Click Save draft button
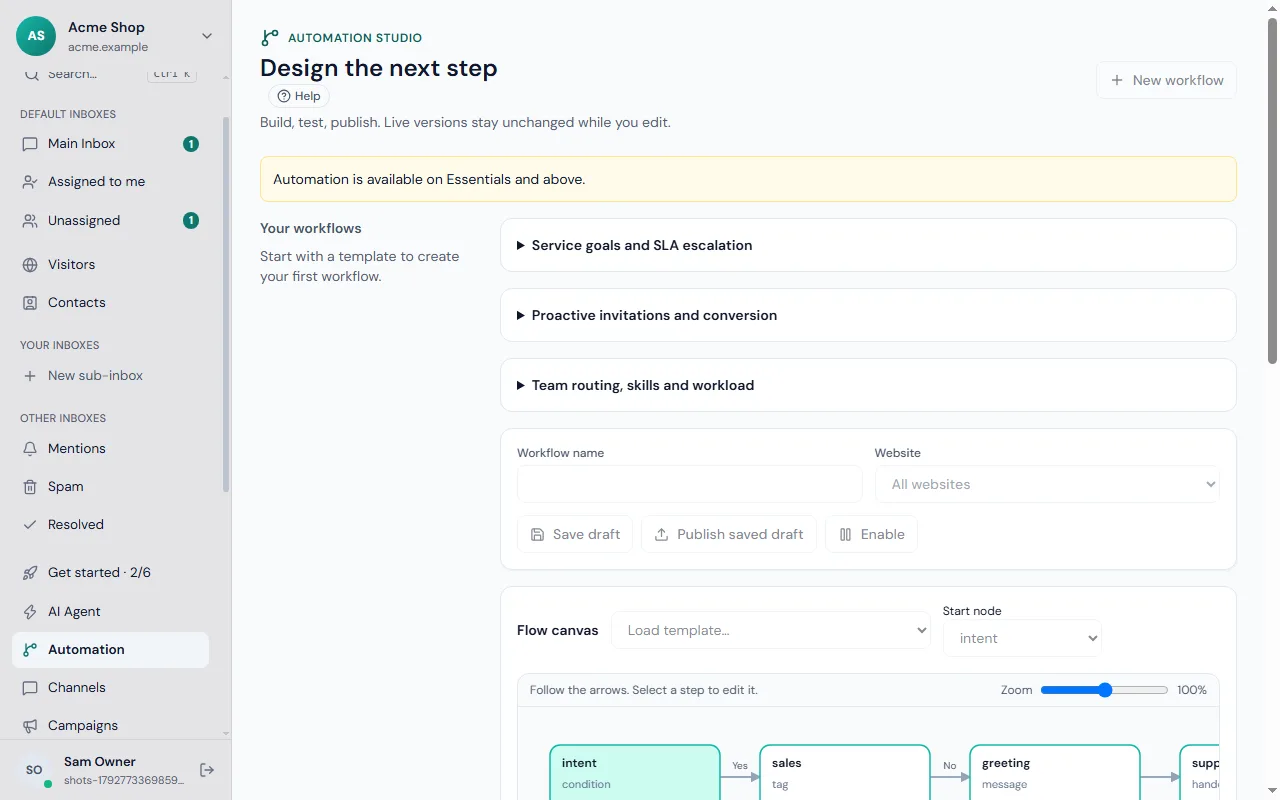 (x=575, y=534)
